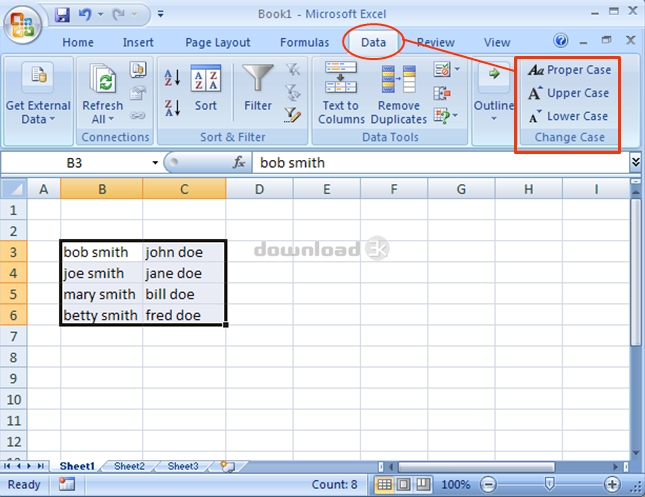Screen dimensions: 645x497
Task: Switch to Page Layout view
Action: tap(403, 484)
